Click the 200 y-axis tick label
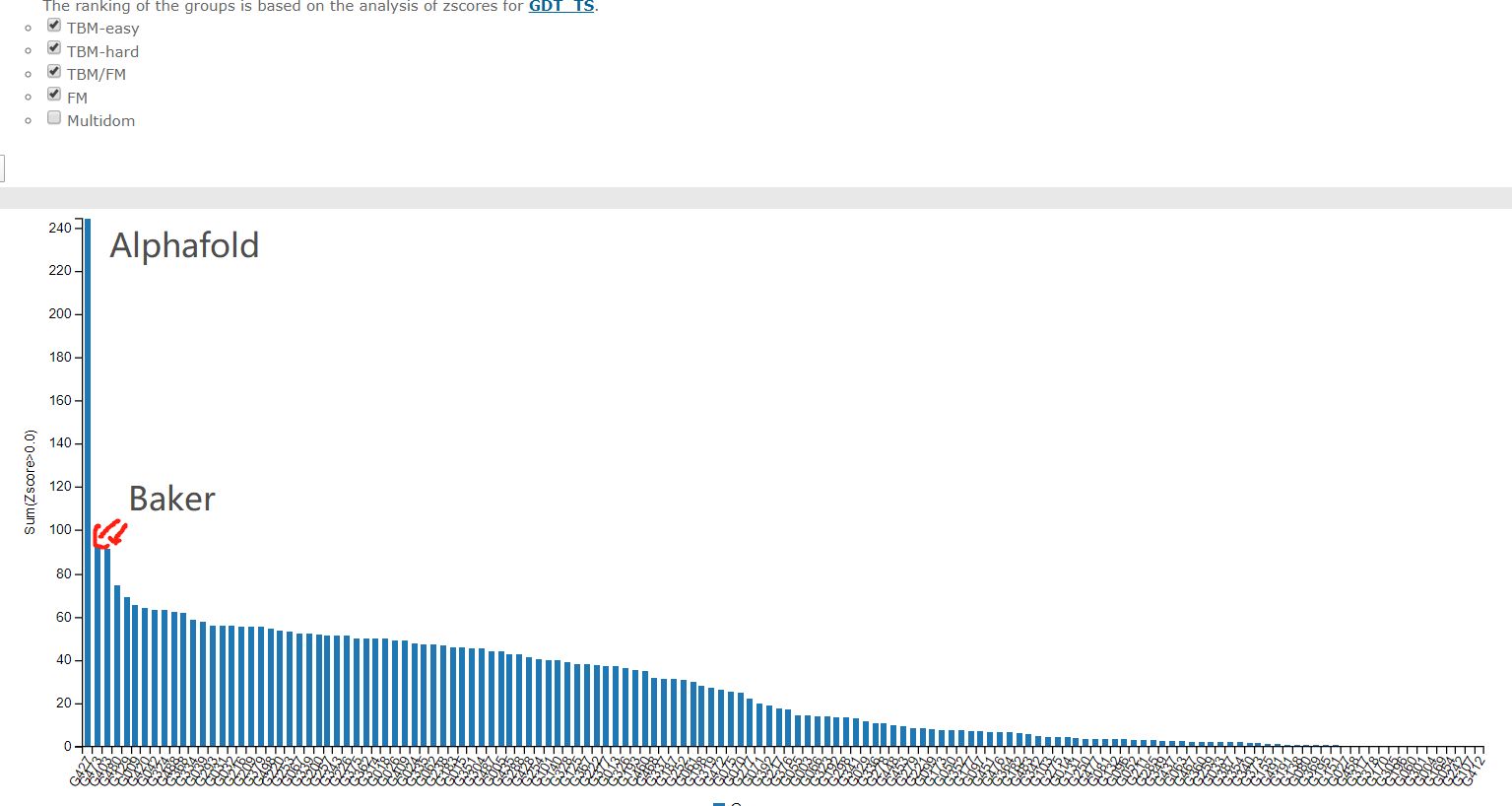 (59, 313)
